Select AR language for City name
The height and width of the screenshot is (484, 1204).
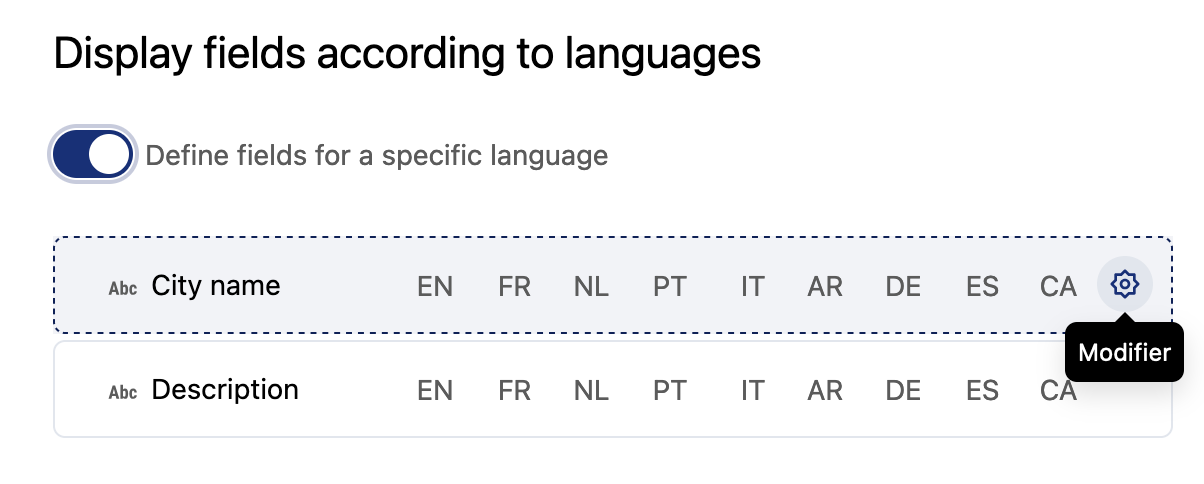(x=825, y=287)
